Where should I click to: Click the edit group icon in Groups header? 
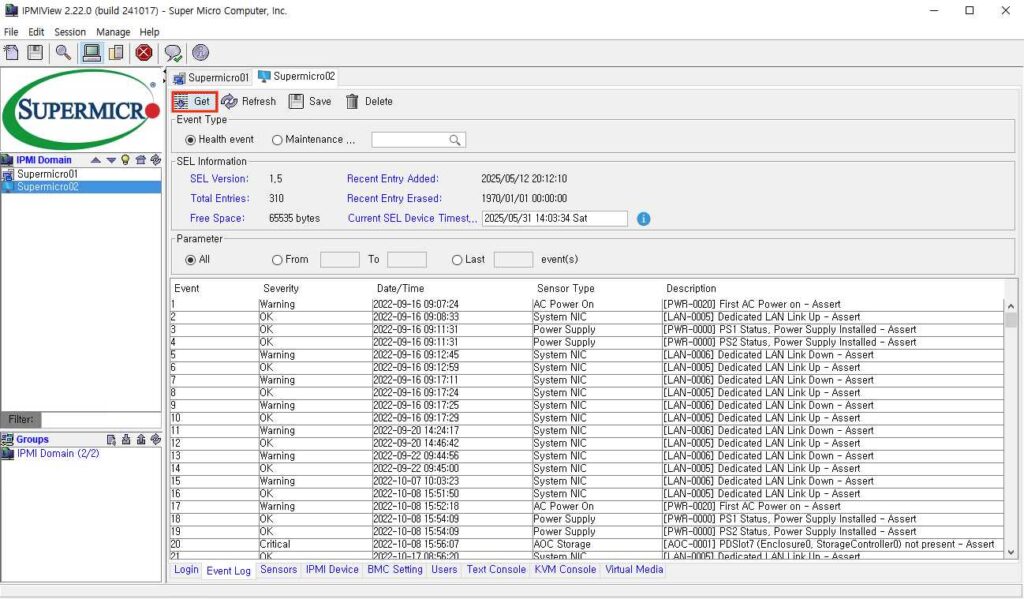(x=111, y=440)
